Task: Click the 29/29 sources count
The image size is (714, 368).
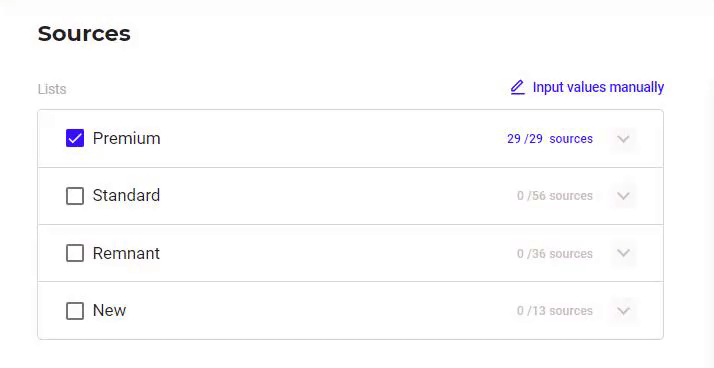Action: (x=550, y=138)
